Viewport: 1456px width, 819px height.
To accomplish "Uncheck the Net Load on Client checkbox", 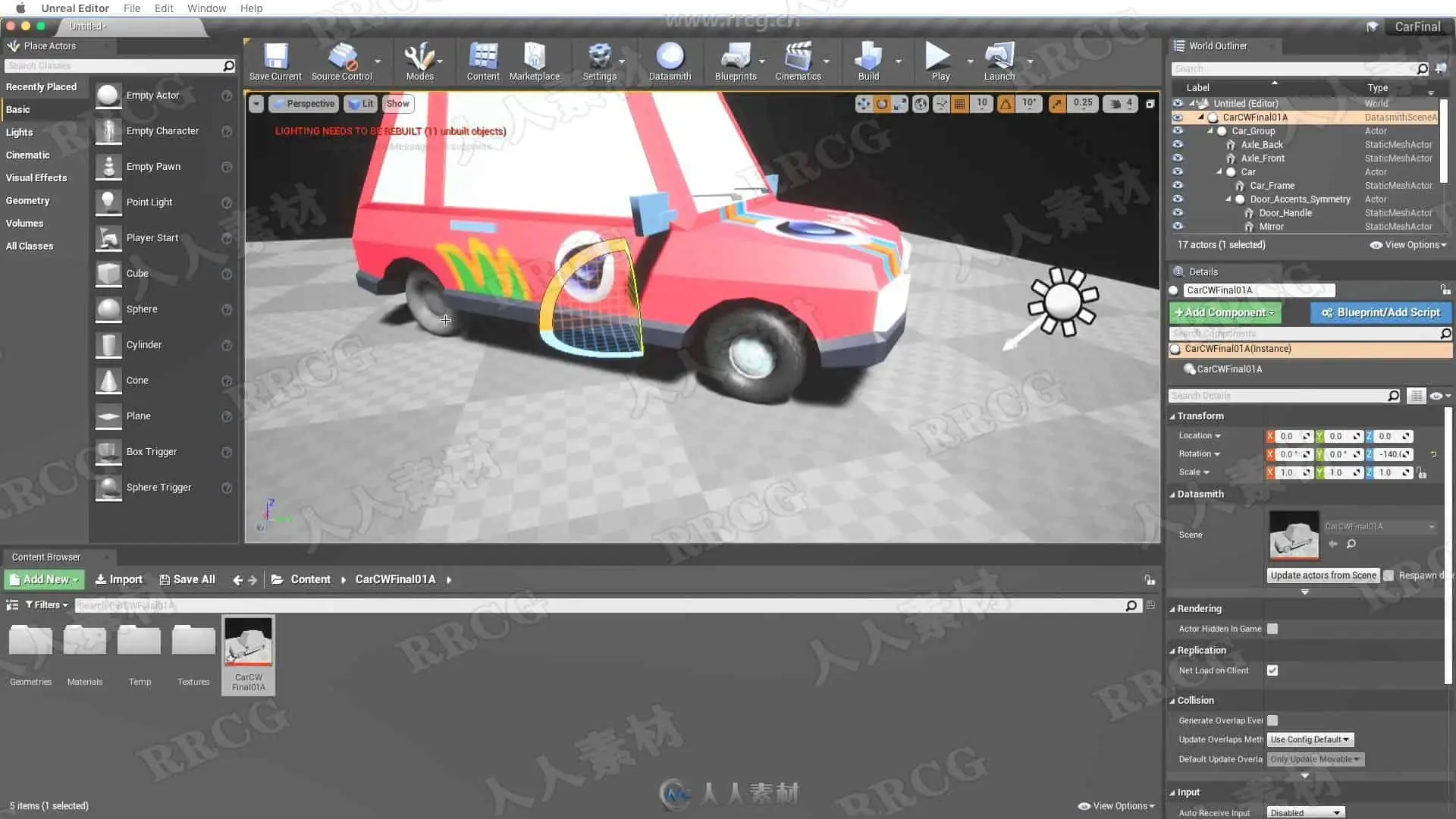I will [1272, 670].
